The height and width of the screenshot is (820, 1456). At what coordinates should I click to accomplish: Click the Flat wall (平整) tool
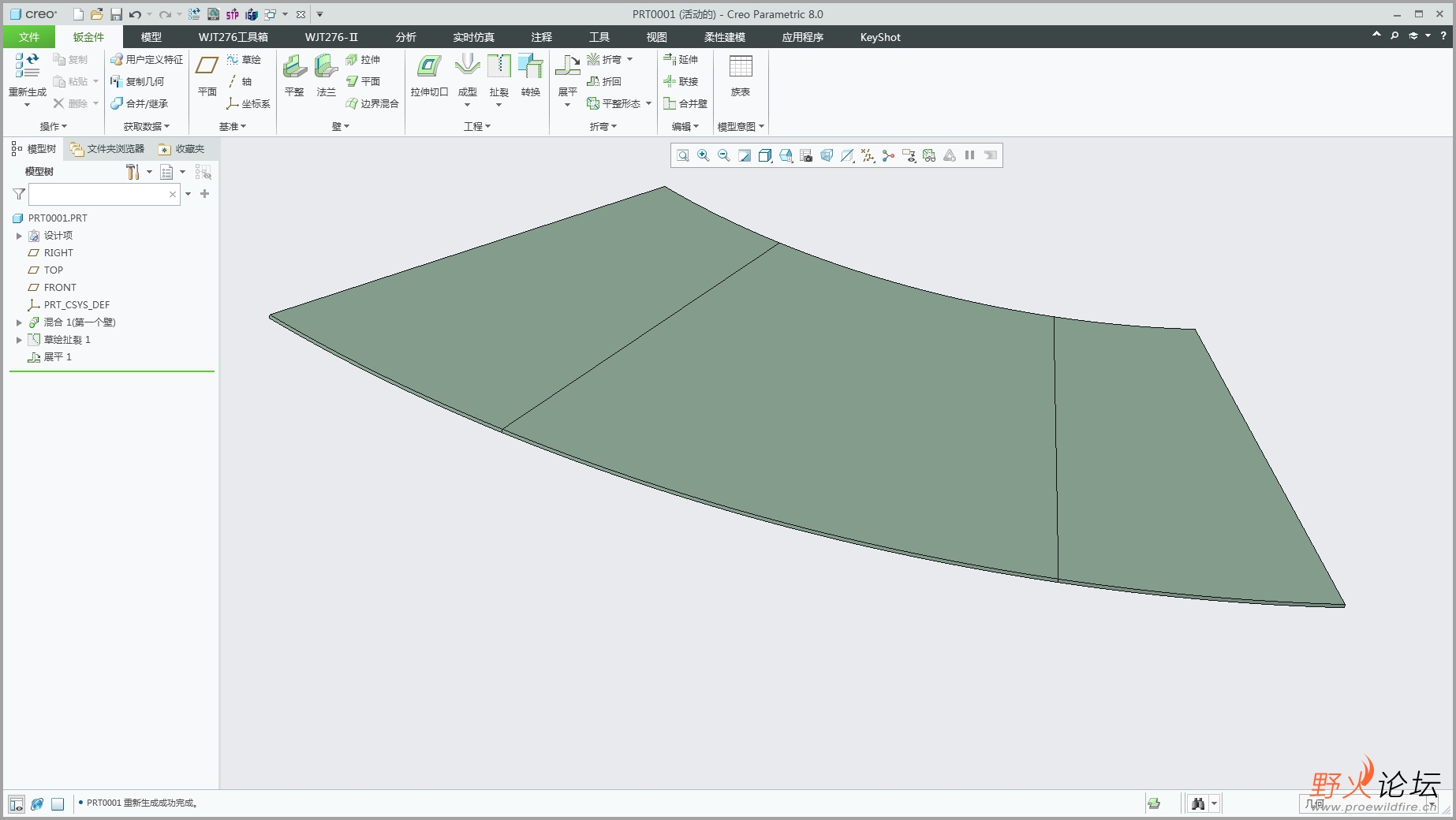(x=294, y=76)
